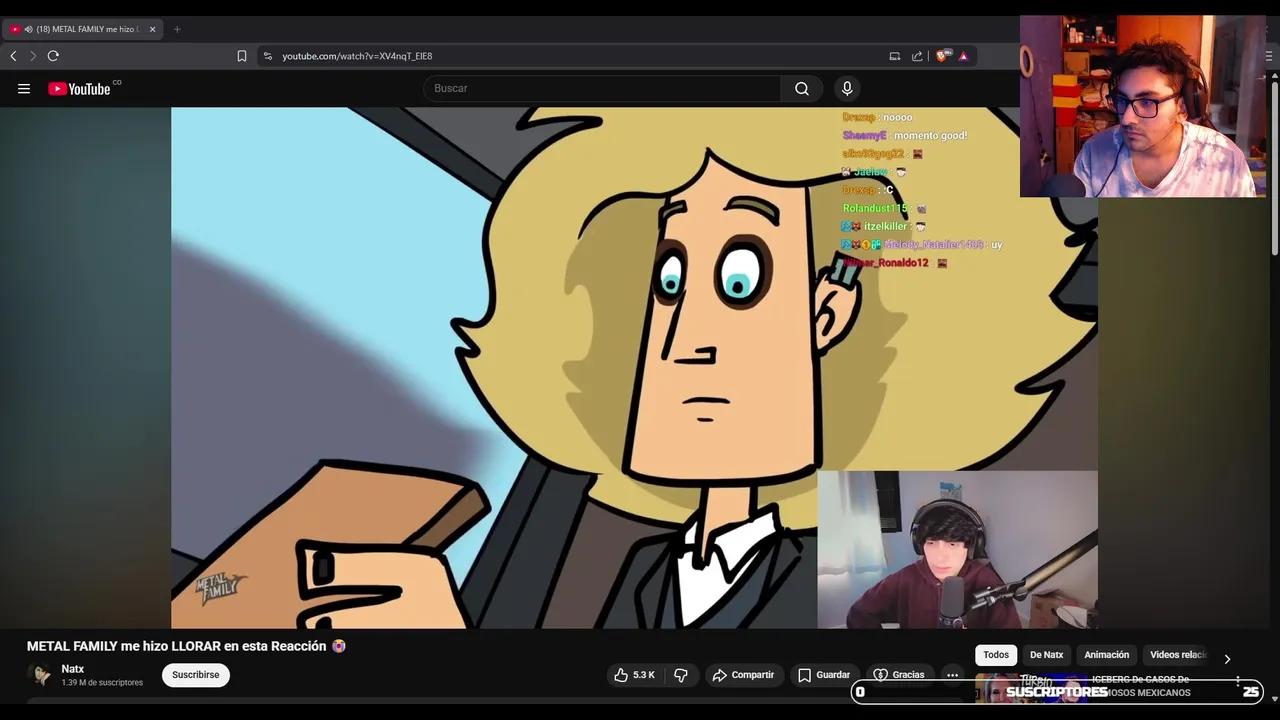The height and width of the screenshot is (720, 1280).
Task: Like the video showing 5.3 K likes
Action: [x=635, y=675]
